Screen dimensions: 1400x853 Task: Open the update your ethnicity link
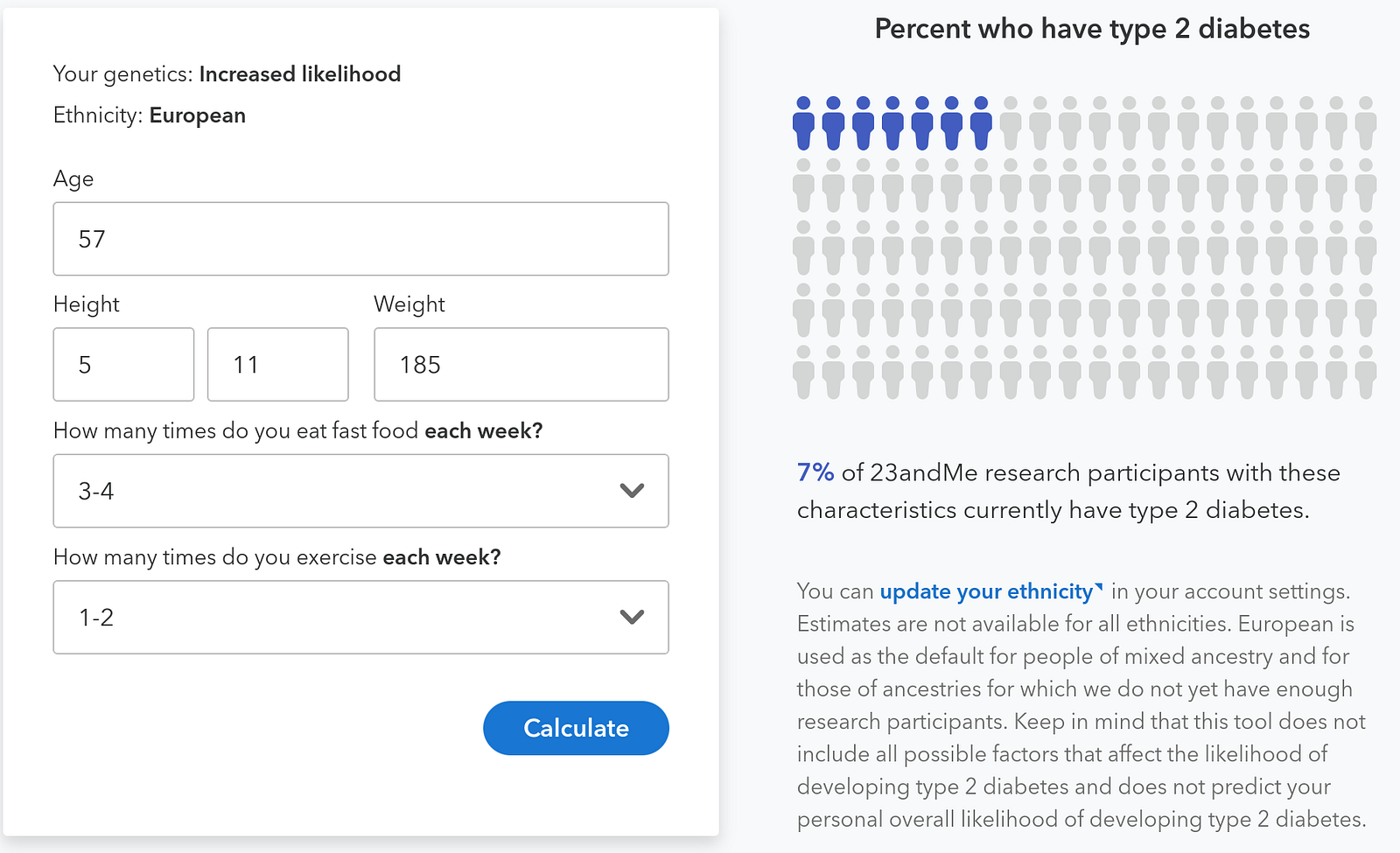(x=986, y=592)
